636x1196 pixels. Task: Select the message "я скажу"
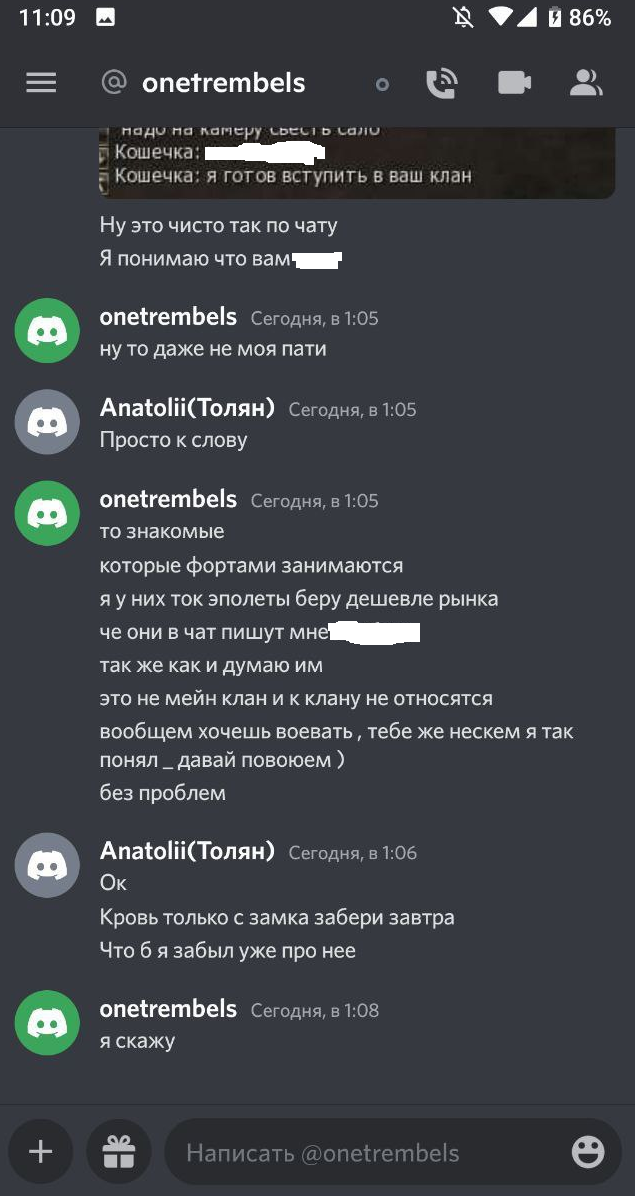(138, 1041)
